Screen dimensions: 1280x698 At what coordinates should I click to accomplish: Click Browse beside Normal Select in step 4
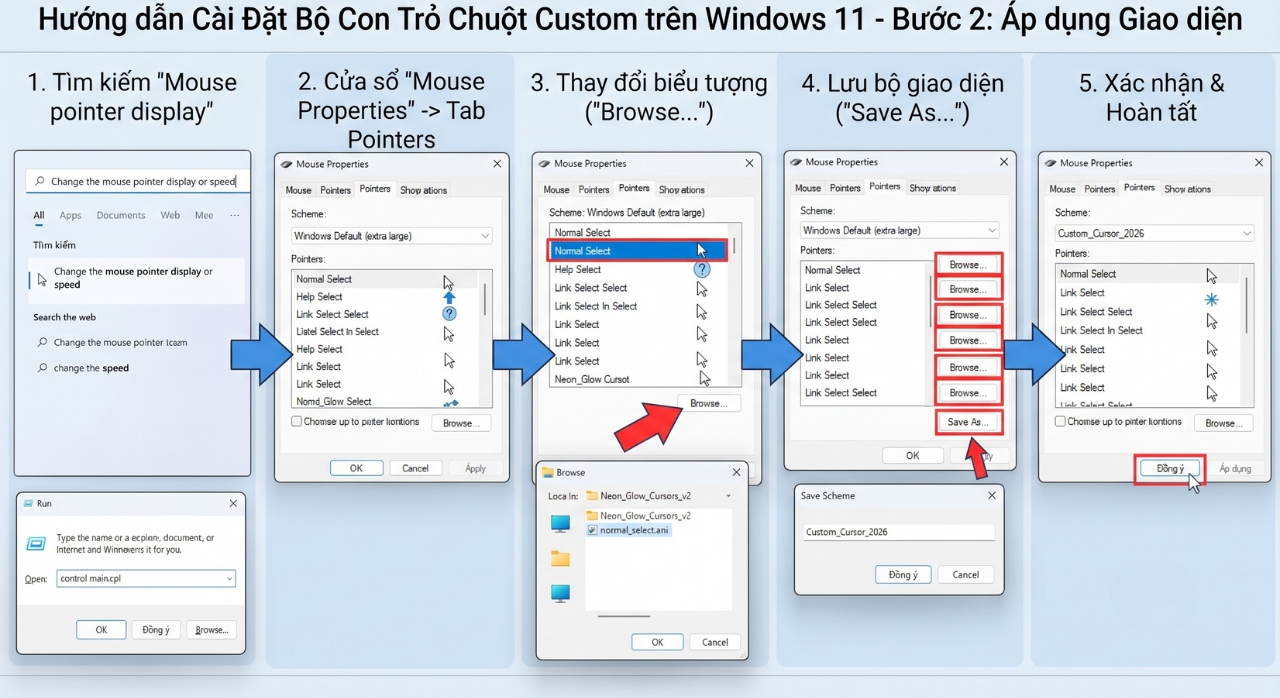click(x=968, y=265)
